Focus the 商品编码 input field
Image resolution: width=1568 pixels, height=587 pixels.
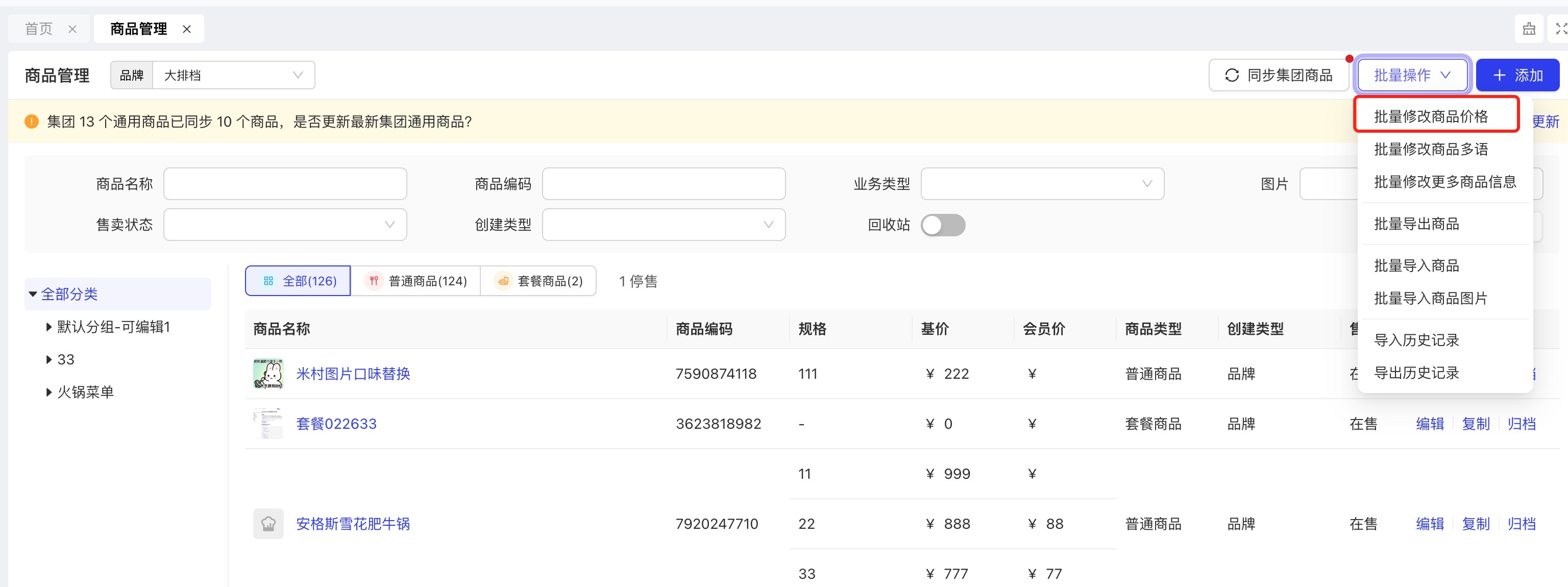pyautogui.click(x=664, y=184)
